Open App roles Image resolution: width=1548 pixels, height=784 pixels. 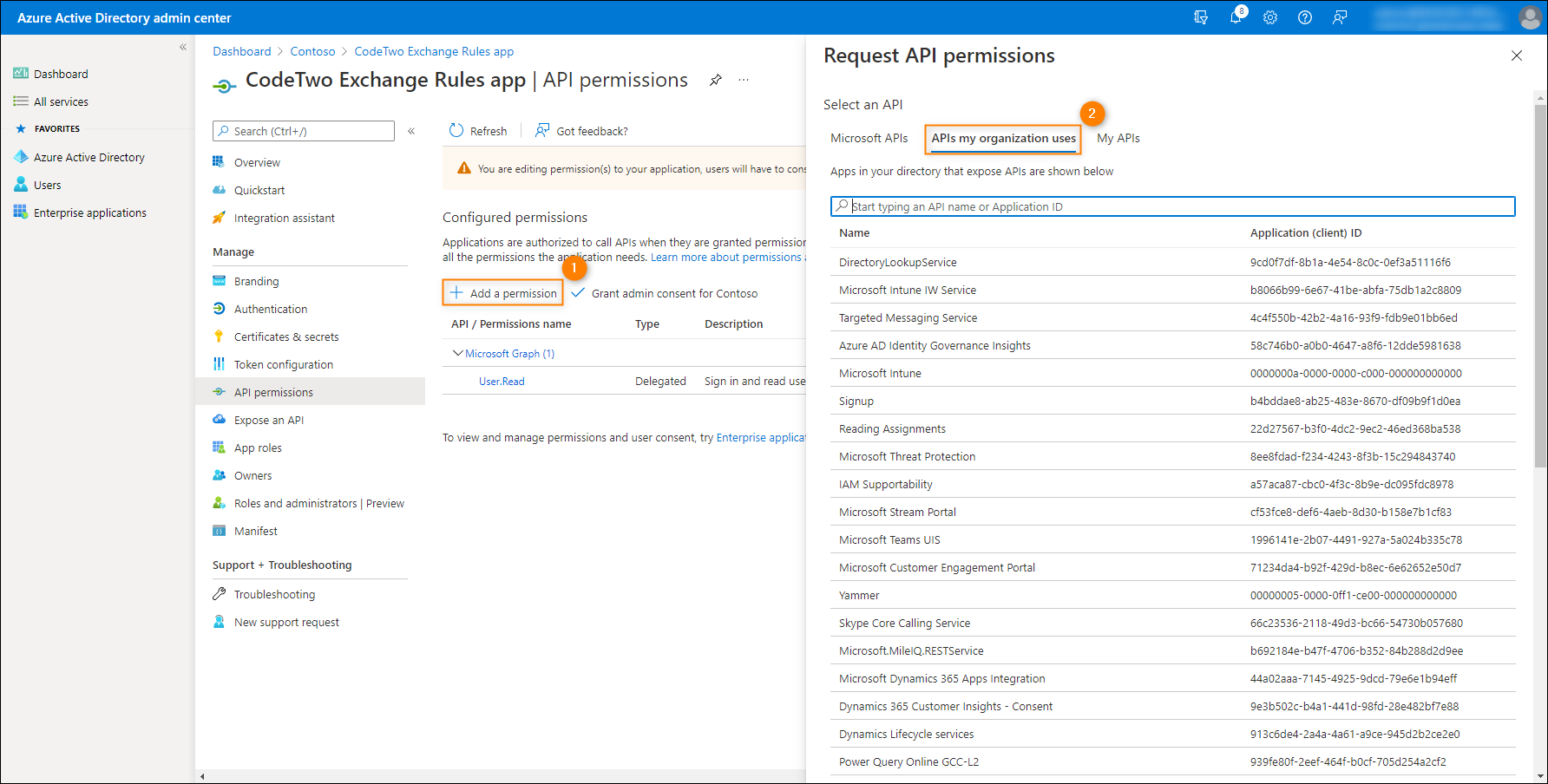(258, 448)
